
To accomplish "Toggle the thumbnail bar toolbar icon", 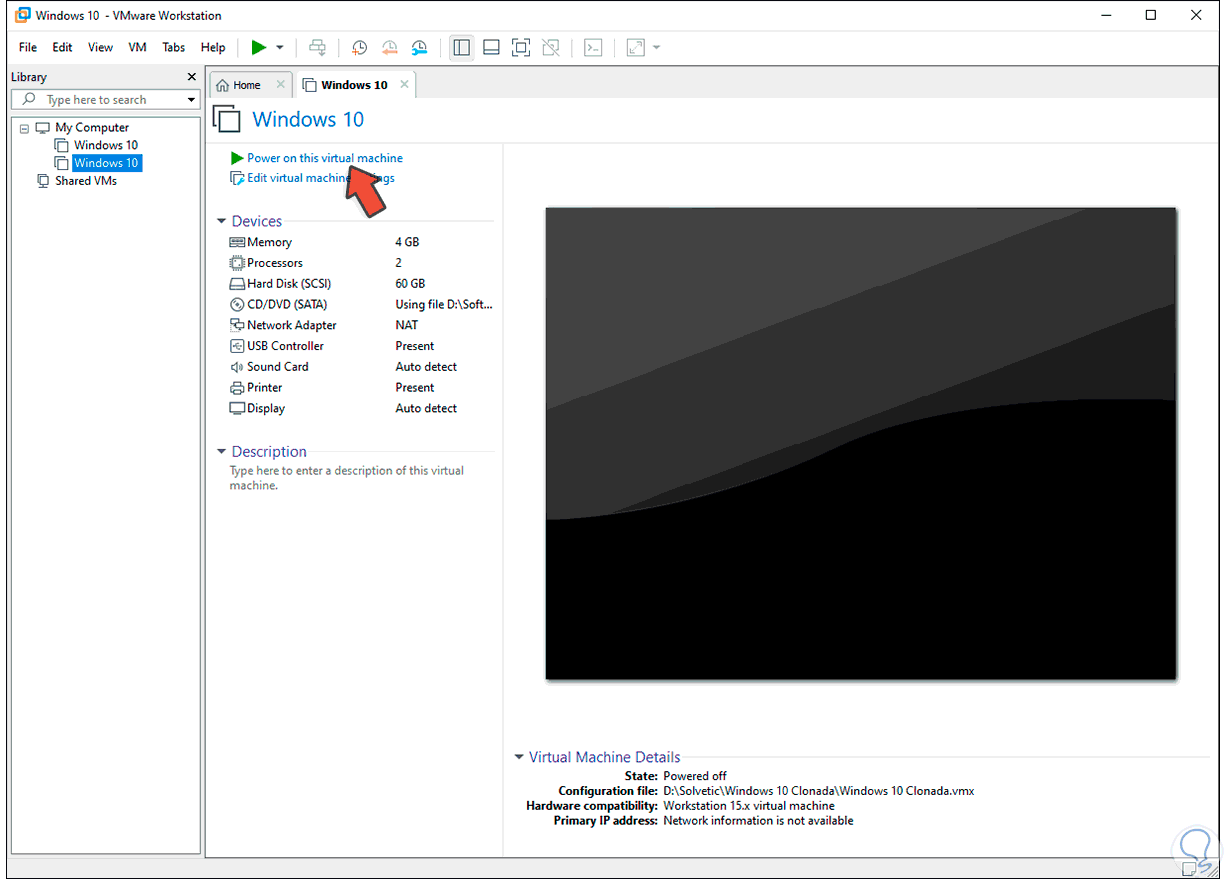I will tap(491, 47).
